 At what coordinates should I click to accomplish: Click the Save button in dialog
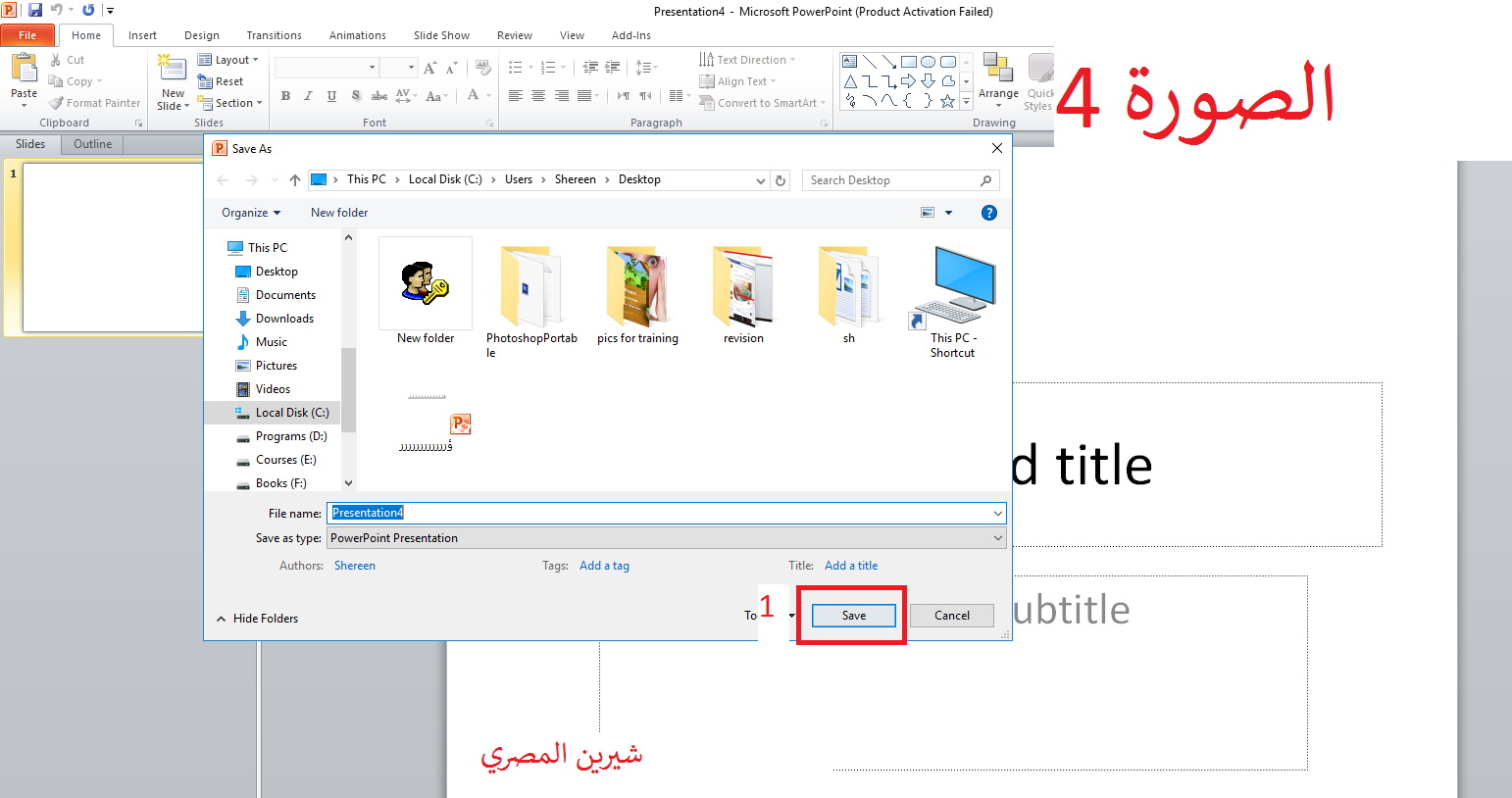[853, 616]
